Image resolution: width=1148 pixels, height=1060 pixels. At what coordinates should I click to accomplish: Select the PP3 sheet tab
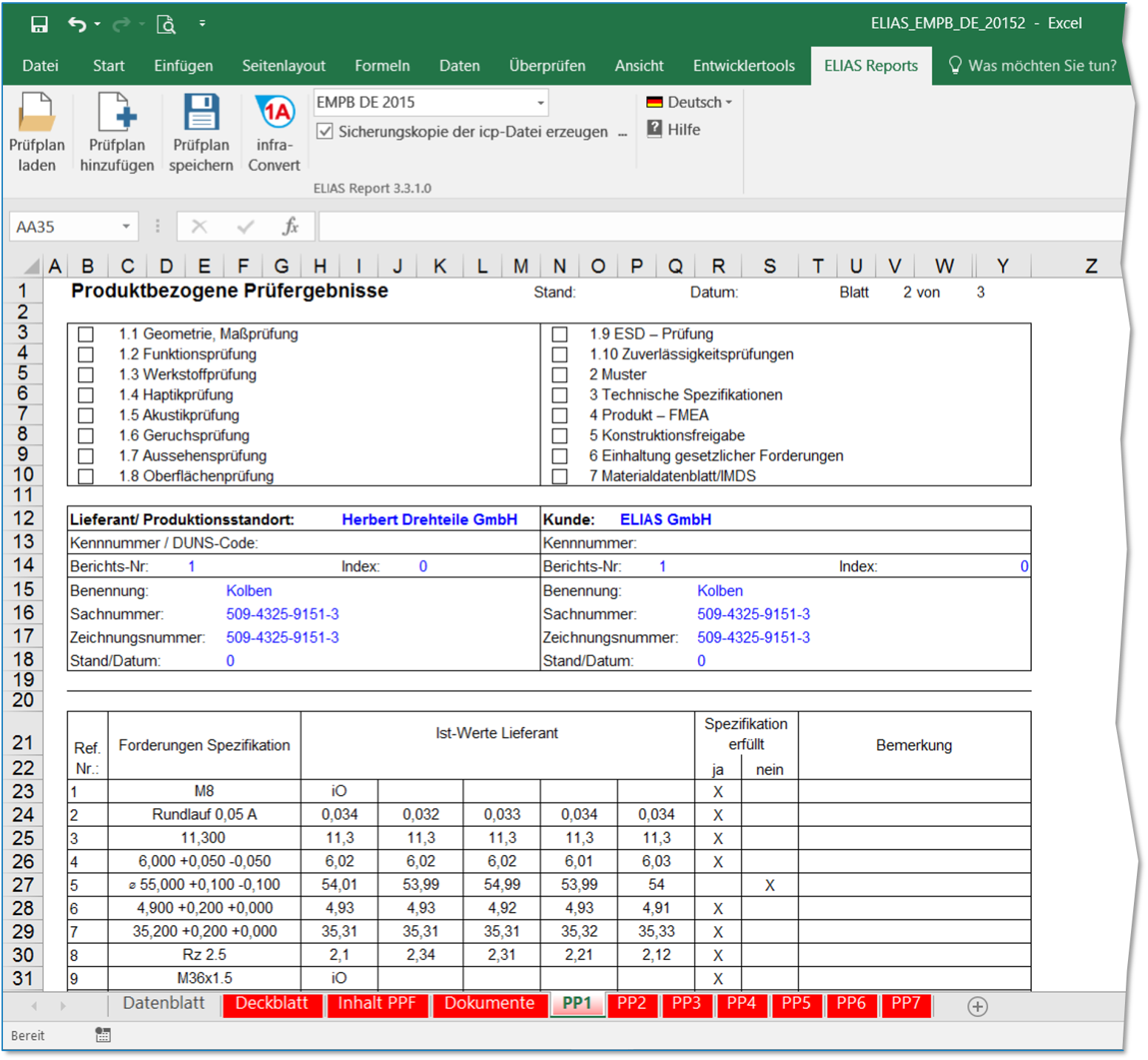686,1004
